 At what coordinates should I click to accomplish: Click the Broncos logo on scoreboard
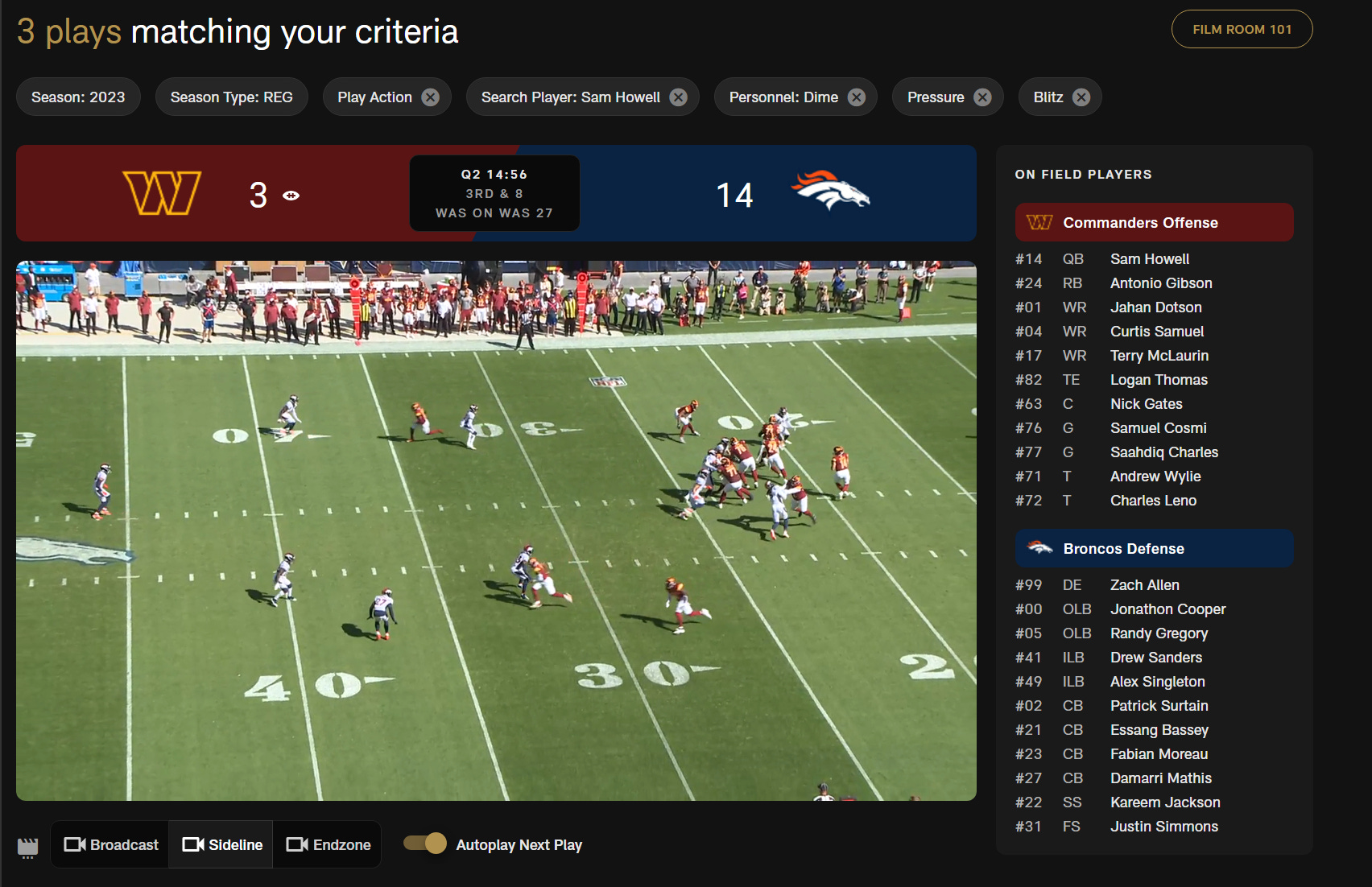830,190
